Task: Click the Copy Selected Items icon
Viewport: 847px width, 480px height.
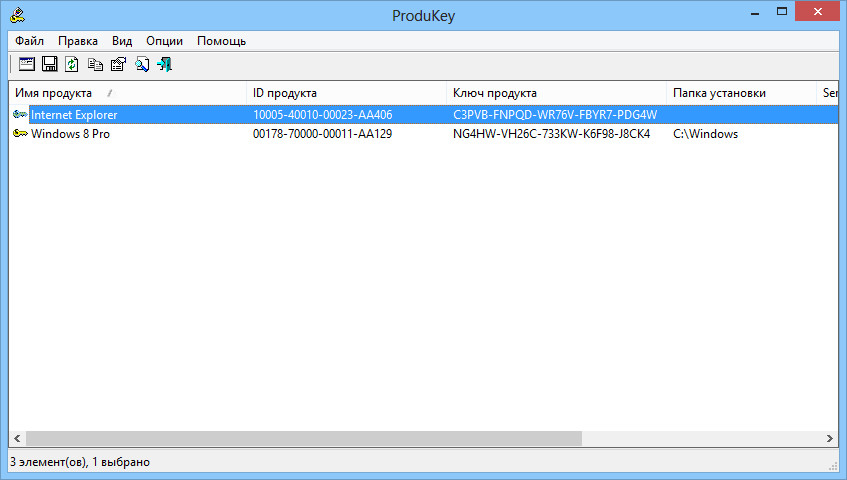Action: tap(96, 64)
